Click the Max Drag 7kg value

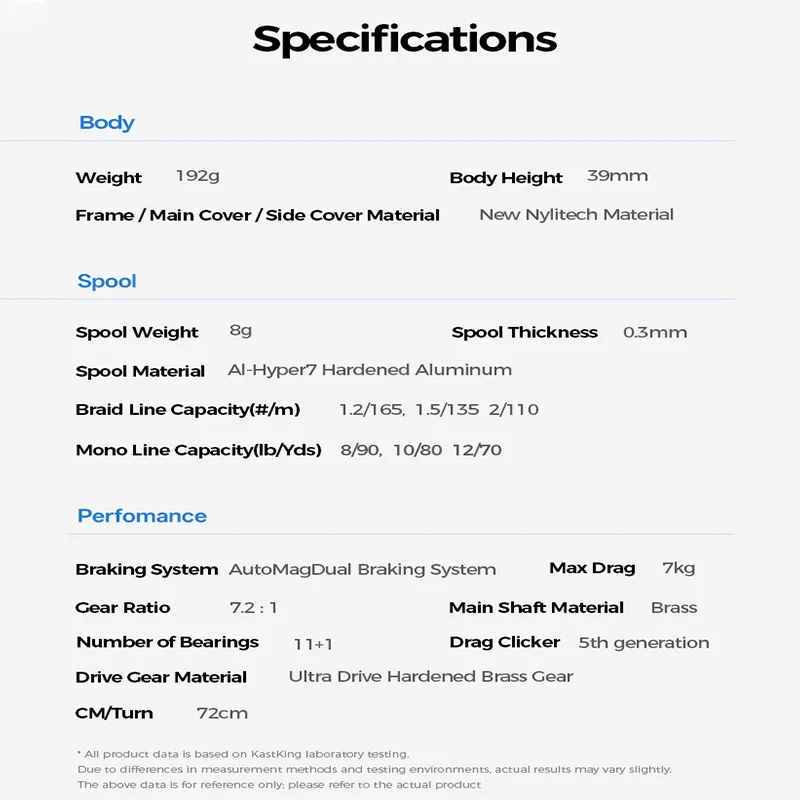[678, 568]
